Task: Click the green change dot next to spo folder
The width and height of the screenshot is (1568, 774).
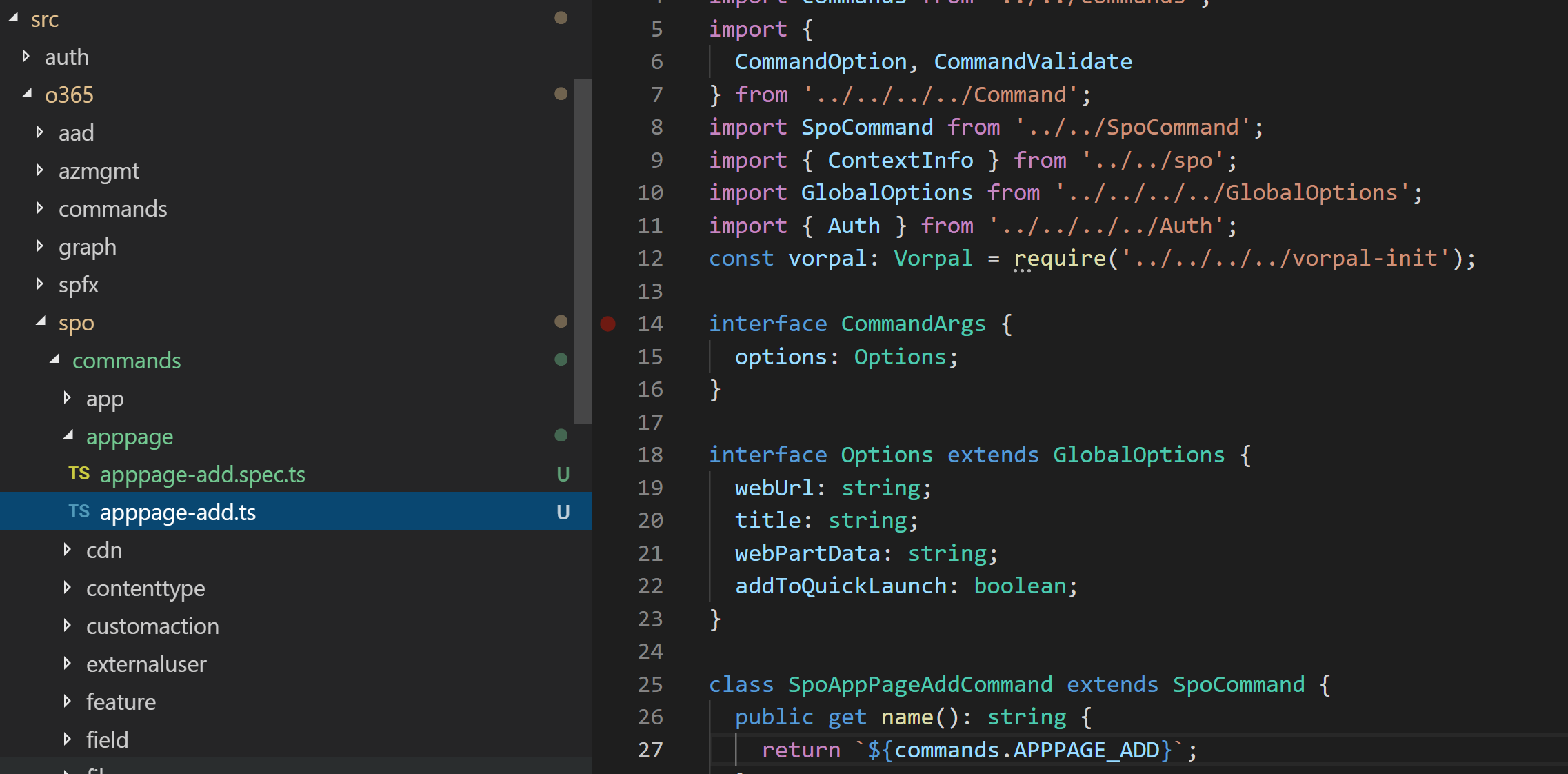Action: click(561, 321)
